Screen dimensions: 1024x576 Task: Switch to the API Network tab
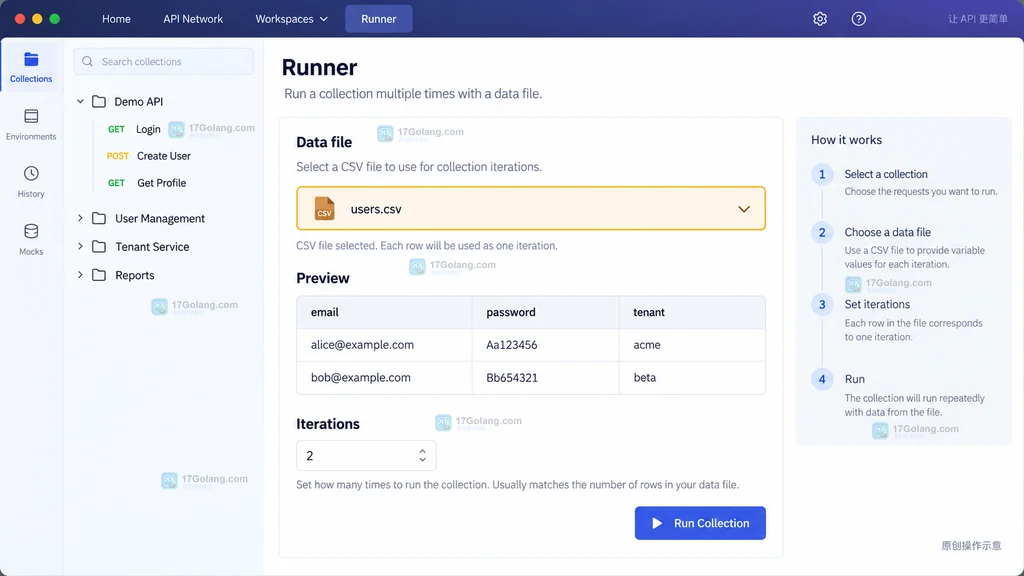[193, 19]
